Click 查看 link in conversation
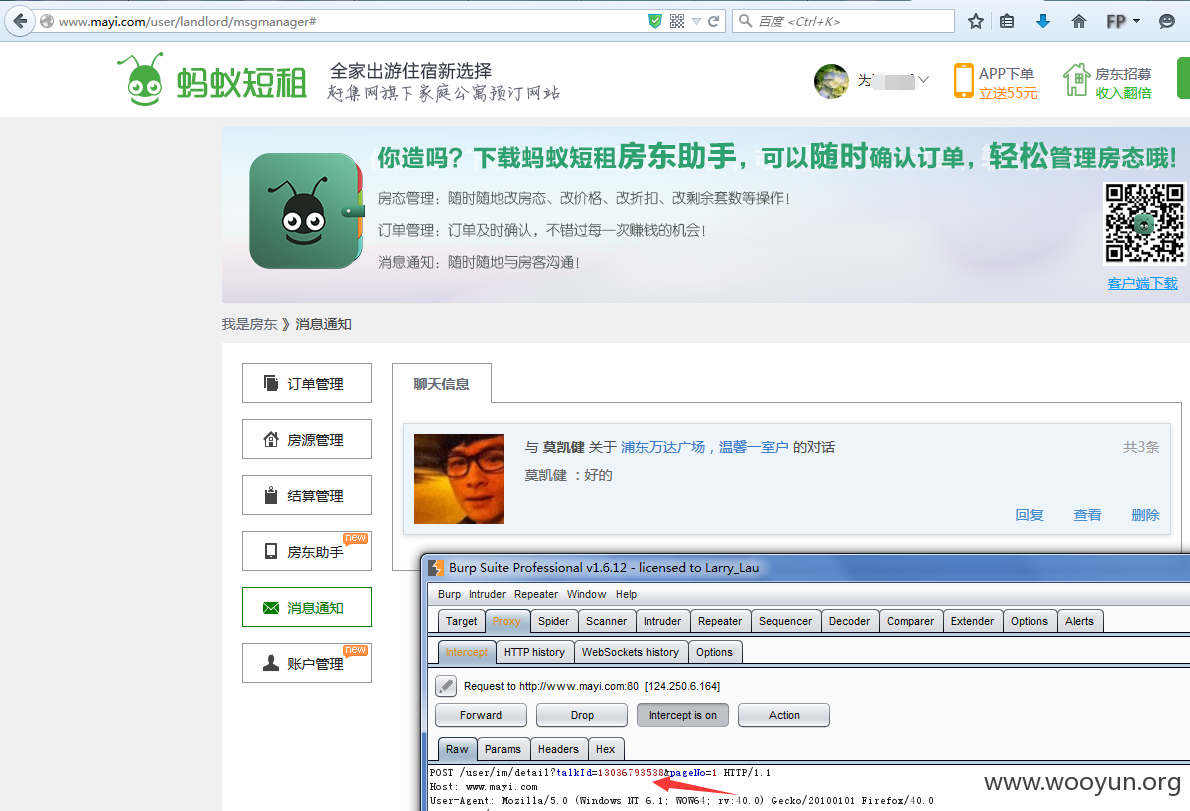Image resolution: width=1190 pixels, height=811 pixels. (x=1087, y=515)
